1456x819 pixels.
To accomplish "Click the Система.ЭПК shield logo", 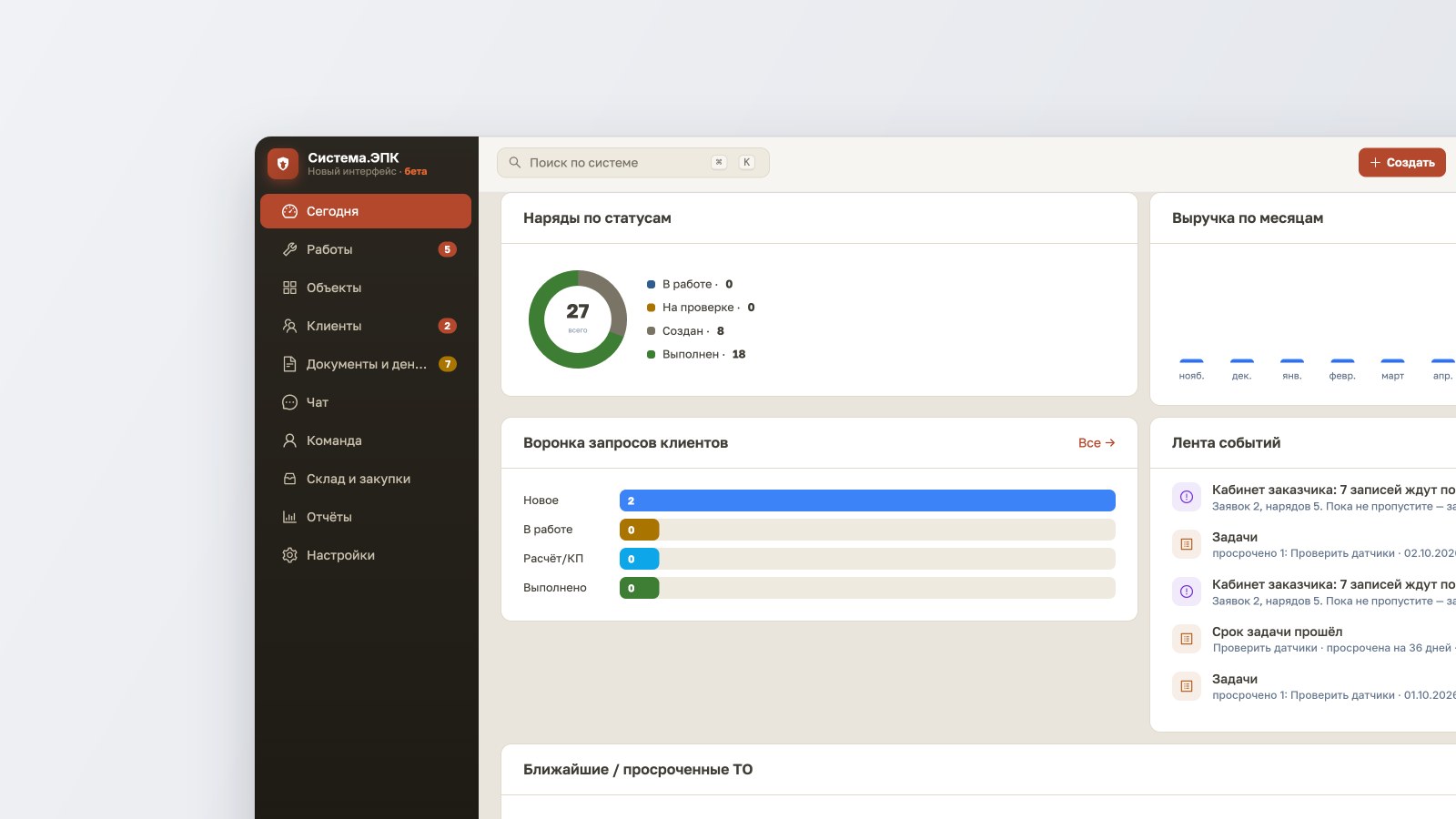I will 283,164.
